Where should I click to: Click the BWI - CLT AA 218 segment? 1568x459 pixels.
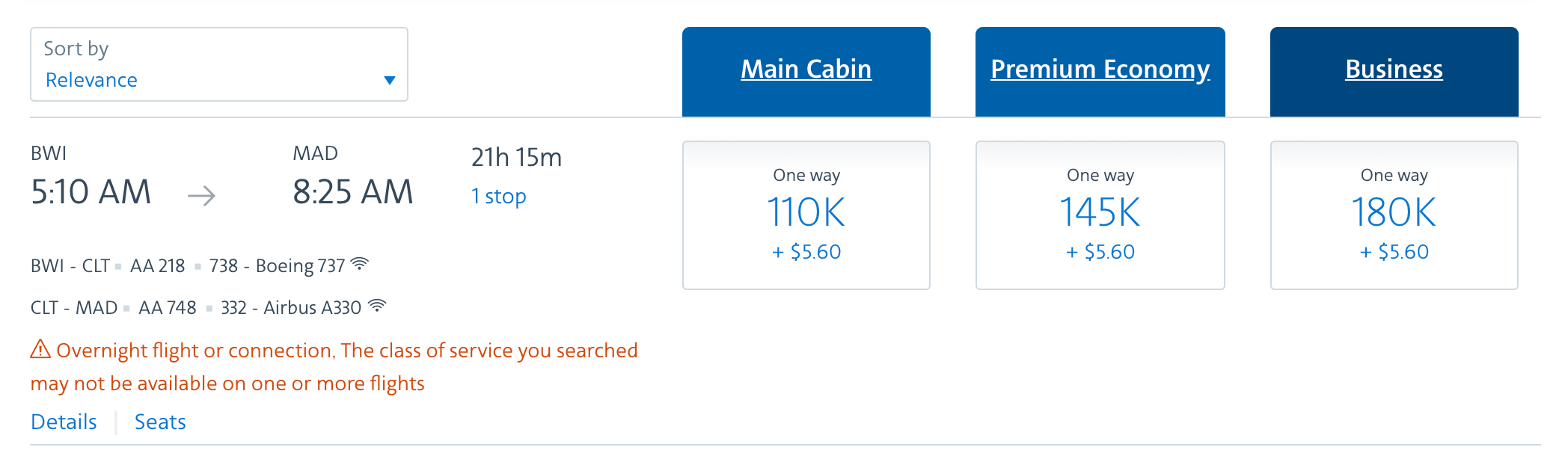[200, 265]
